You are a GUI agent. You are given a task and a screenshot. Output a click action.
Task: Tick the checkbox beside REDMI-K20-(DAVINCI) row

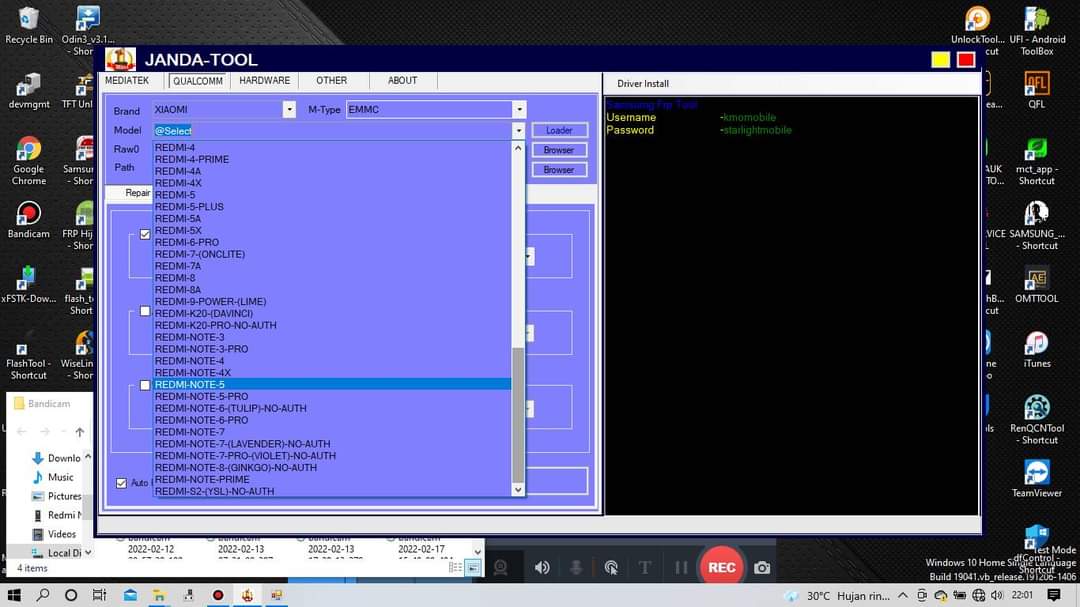145,311
